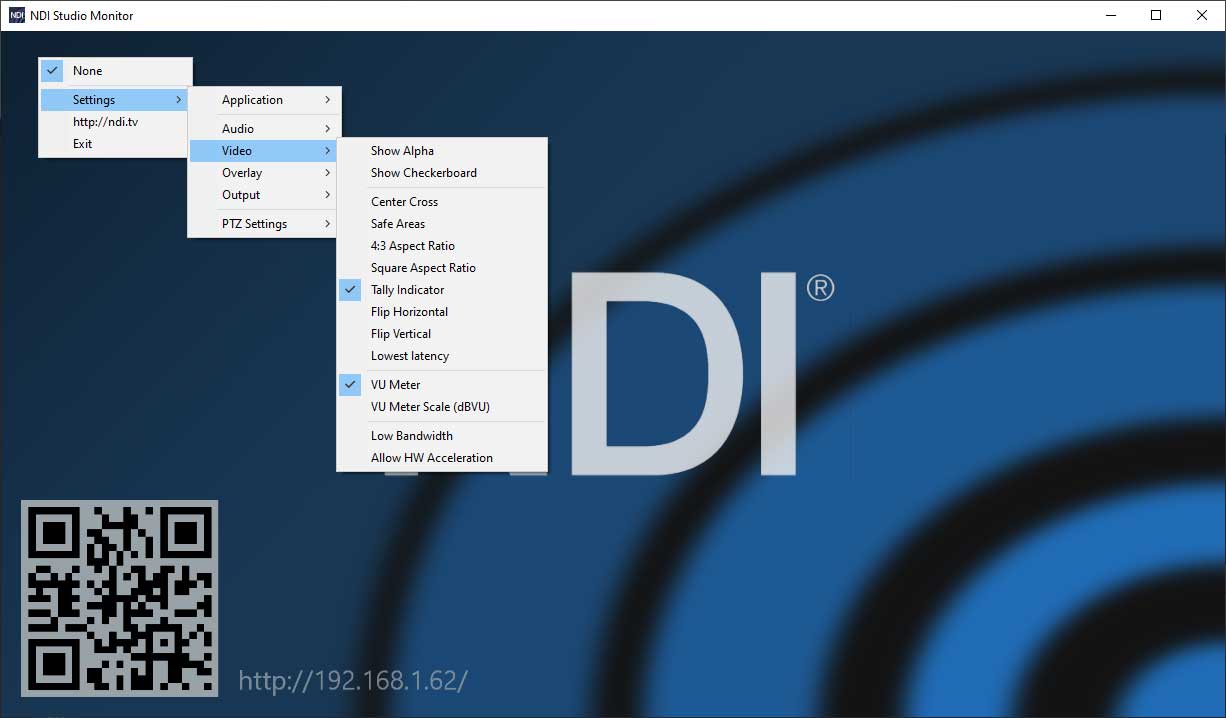Click the http://192.168.1.62/ address text
This screenshot has width=1226, height=718.
(353, 681)
